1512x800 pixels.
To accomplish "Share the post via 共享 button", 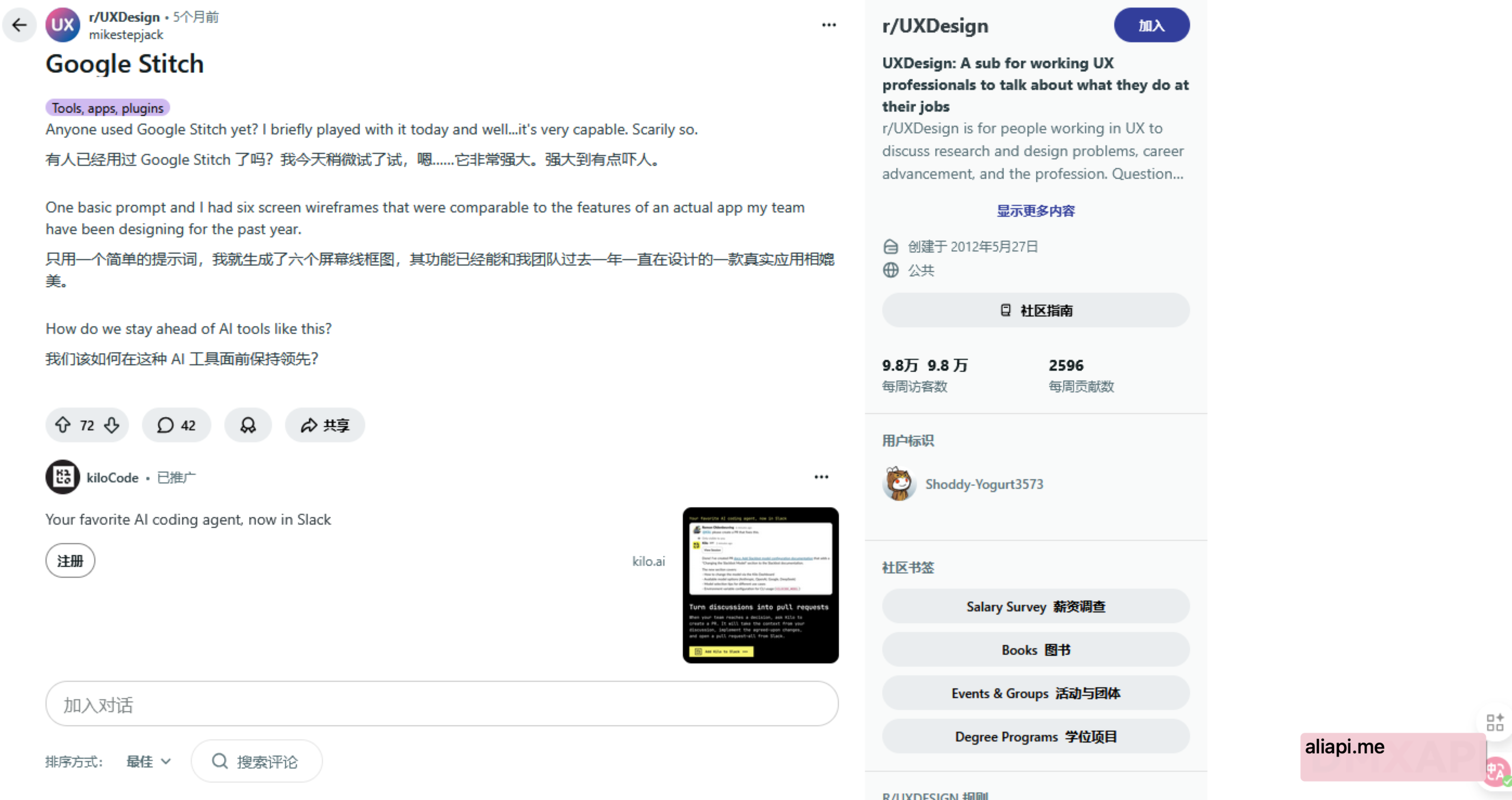I will click(x=325, y=425).
